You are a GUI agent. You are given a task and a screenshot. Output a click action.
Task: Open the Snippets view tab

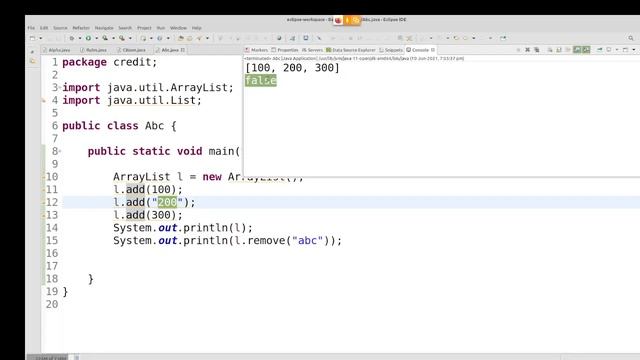click(391, 50)
